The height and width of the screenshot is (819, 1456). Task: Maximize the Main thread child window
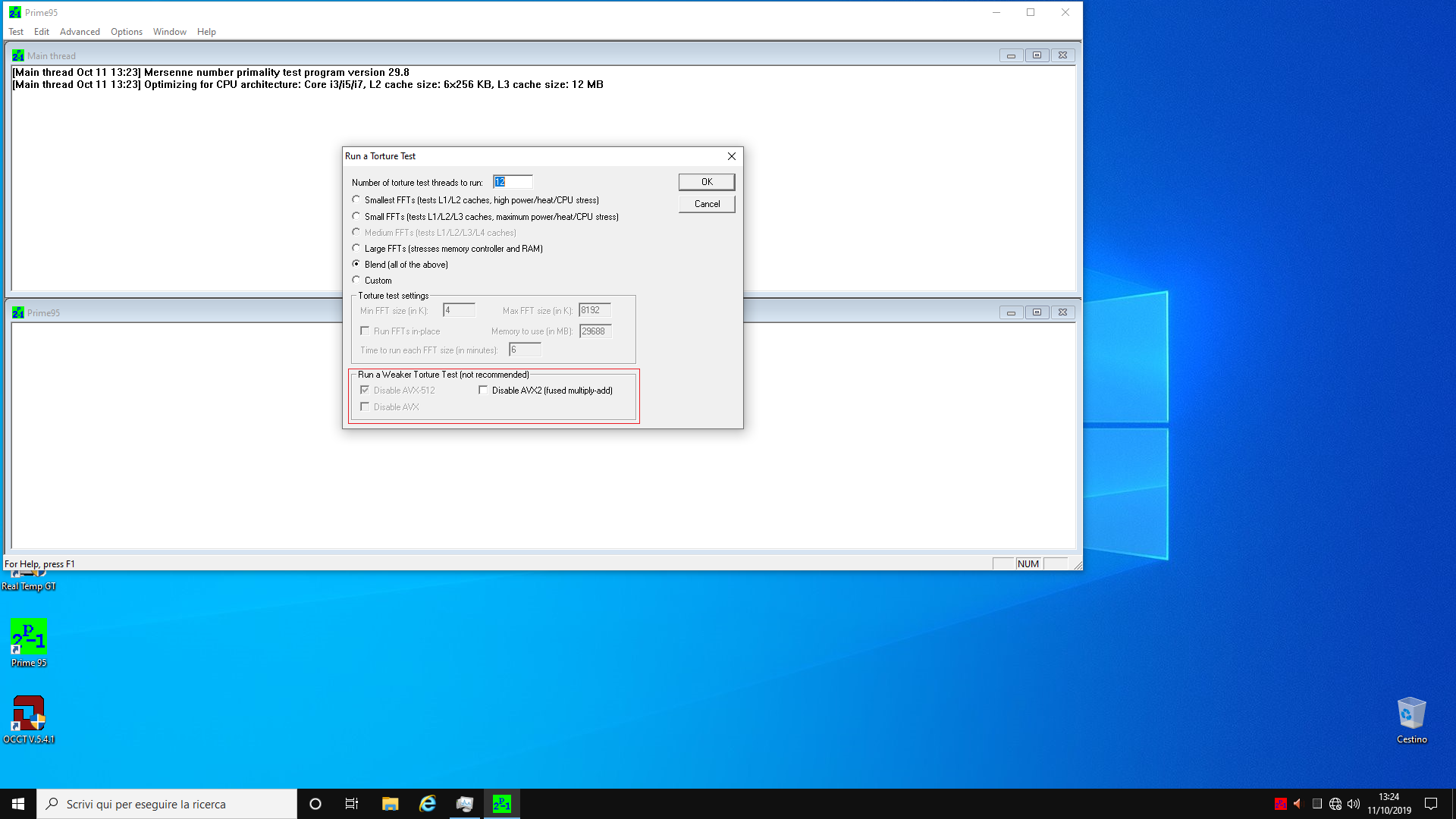tap(1037, 55)
